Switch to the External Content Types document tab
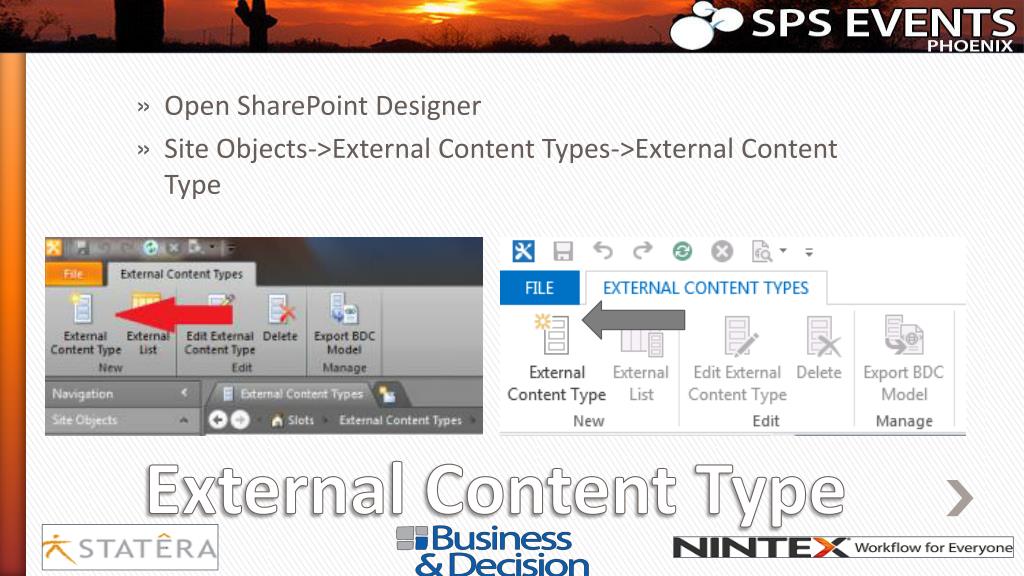 pos(293,394)
